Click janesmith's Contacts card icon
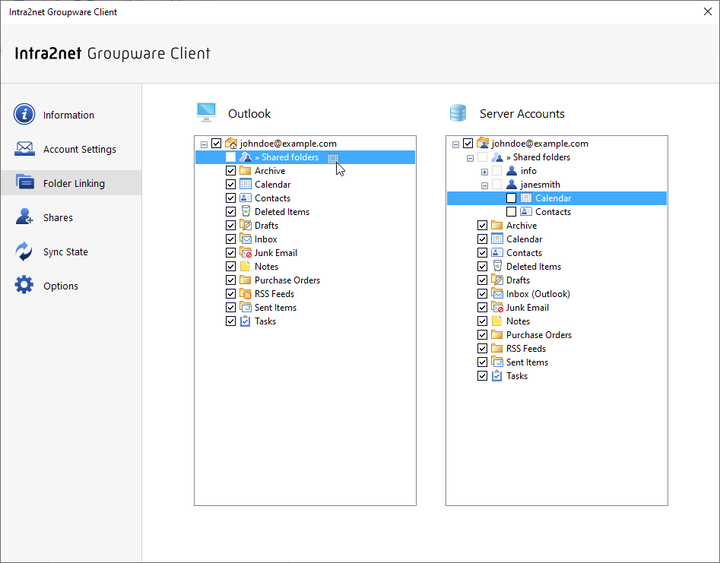The image size is (720, 563). pyautogui.click(x=526, y=212)
